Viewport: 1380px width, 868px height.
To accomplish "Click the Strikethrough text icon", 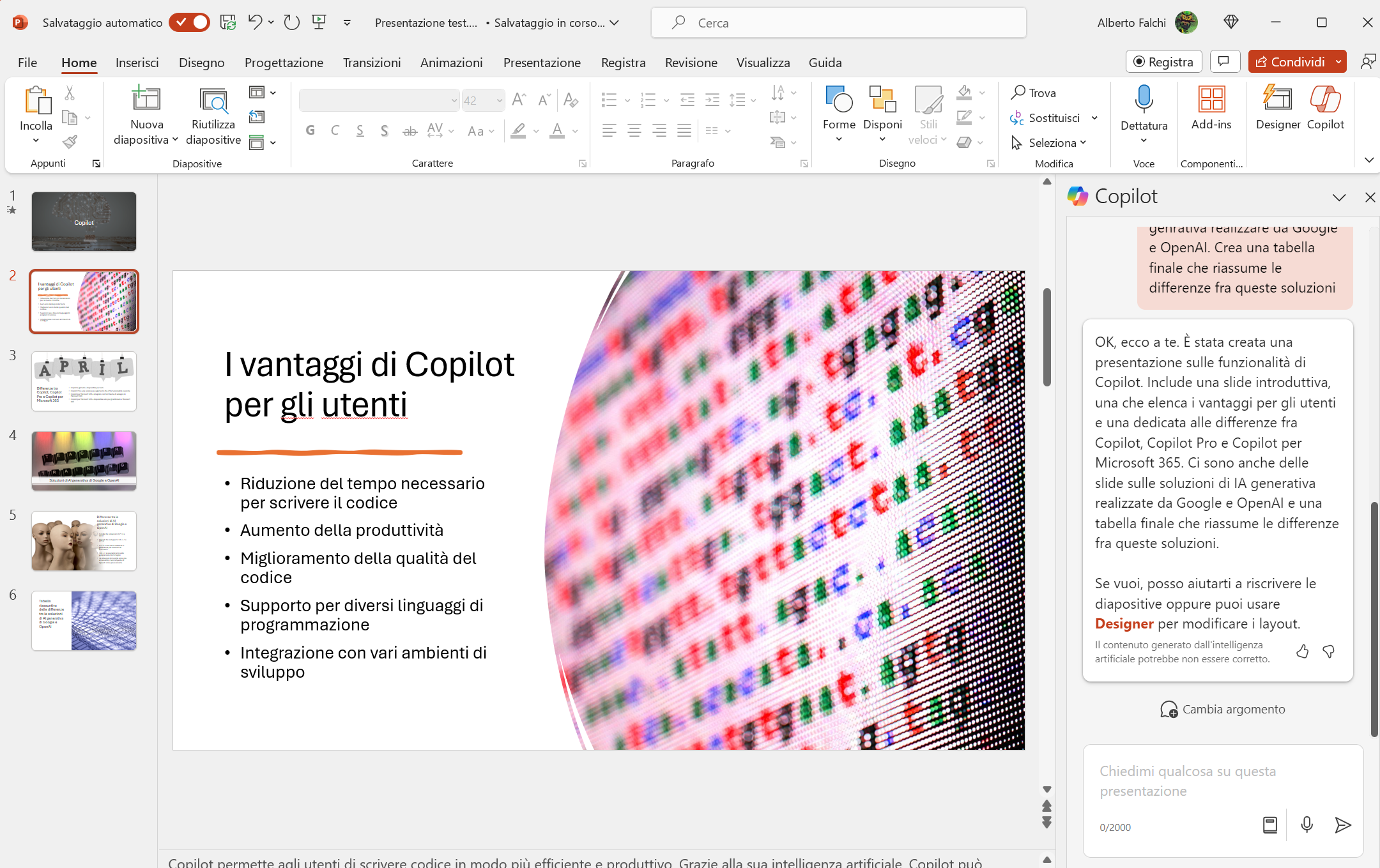I will [410, 131].
